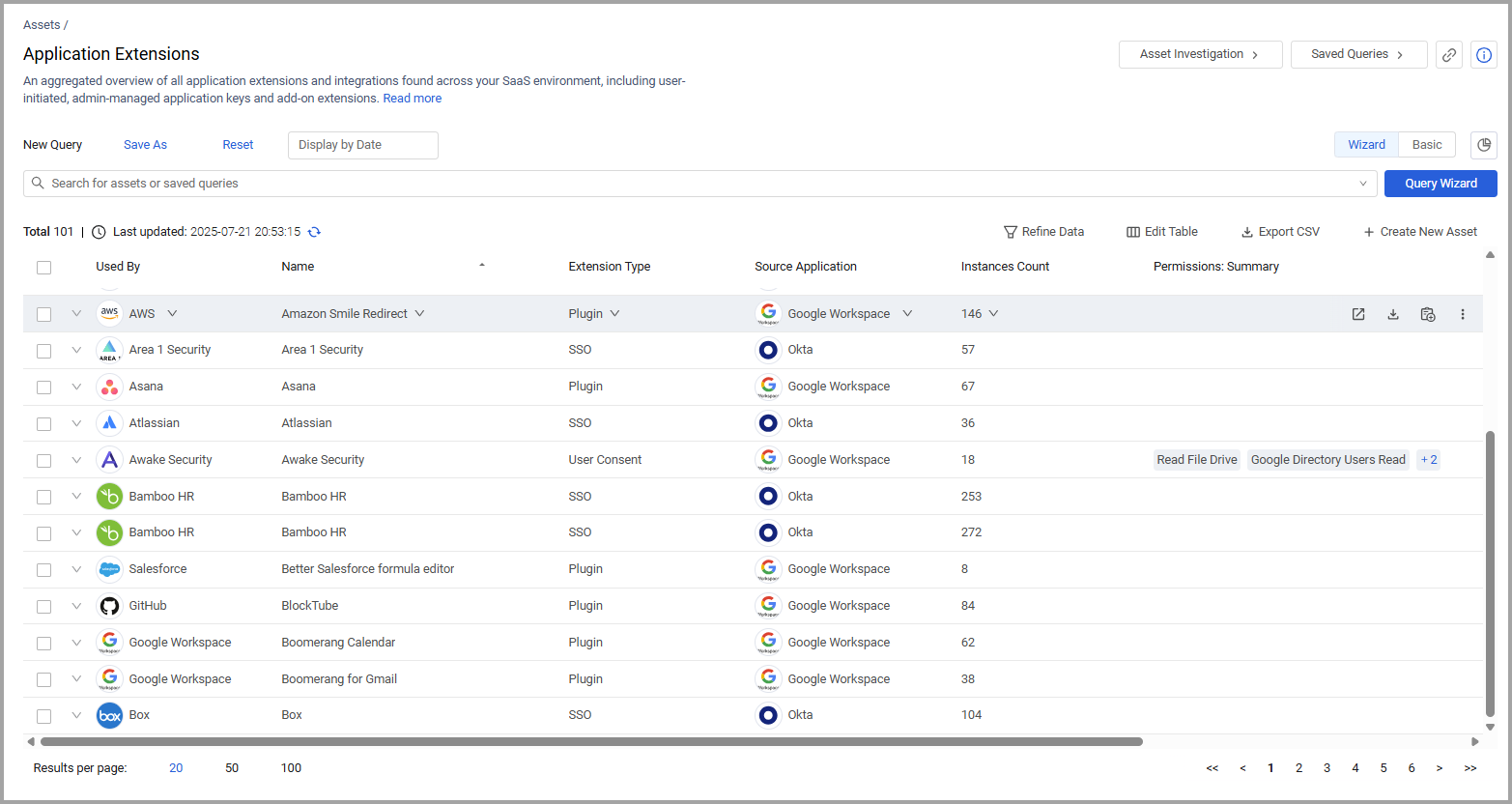Refresh the last updated timestamp

[x=314, y=232]
